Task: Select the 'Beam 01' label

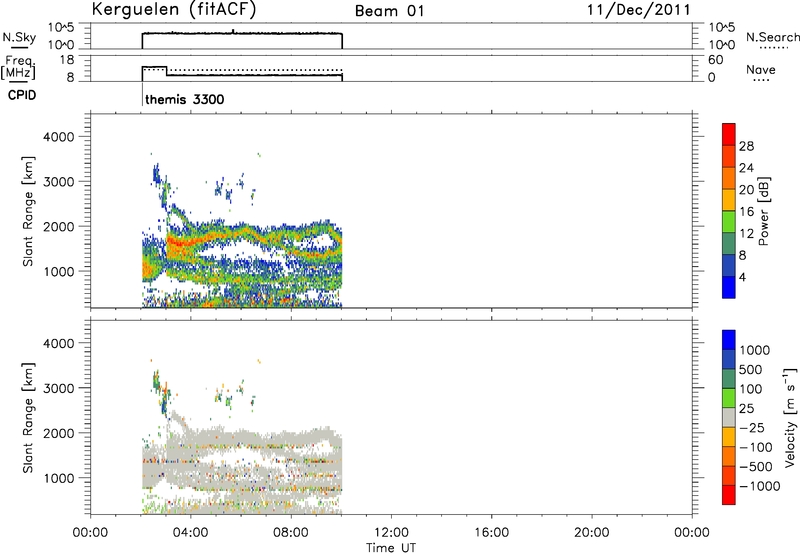Action: click(x=390, y=11)
